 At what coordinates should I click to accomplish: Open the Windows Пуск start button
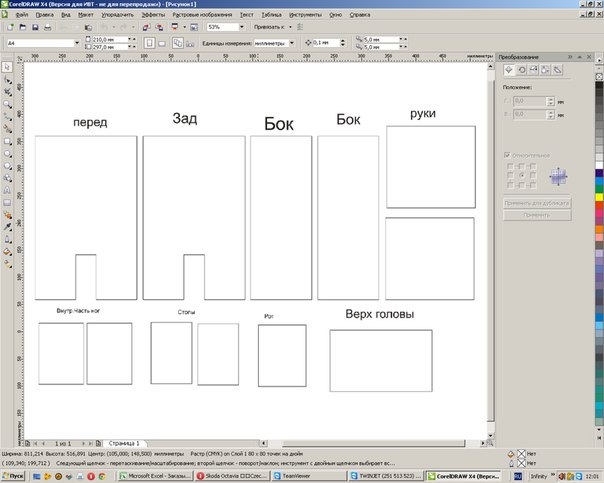pos(13,476)
